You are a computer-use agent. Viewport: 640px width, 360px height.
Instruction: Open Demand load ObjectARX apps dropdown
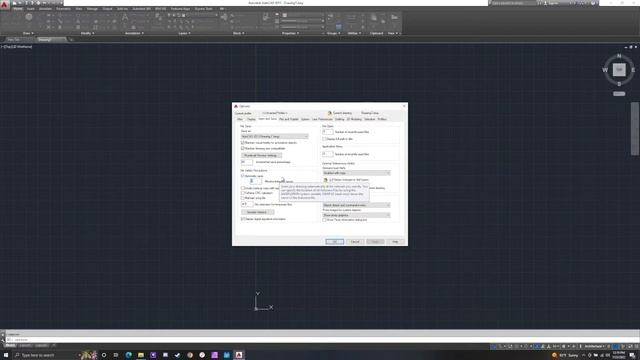(x=356, y=205)
